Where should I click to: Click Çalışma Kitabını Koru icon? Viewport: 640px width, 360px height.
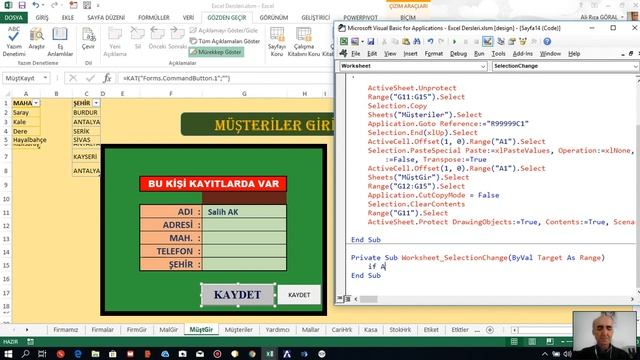304,42
